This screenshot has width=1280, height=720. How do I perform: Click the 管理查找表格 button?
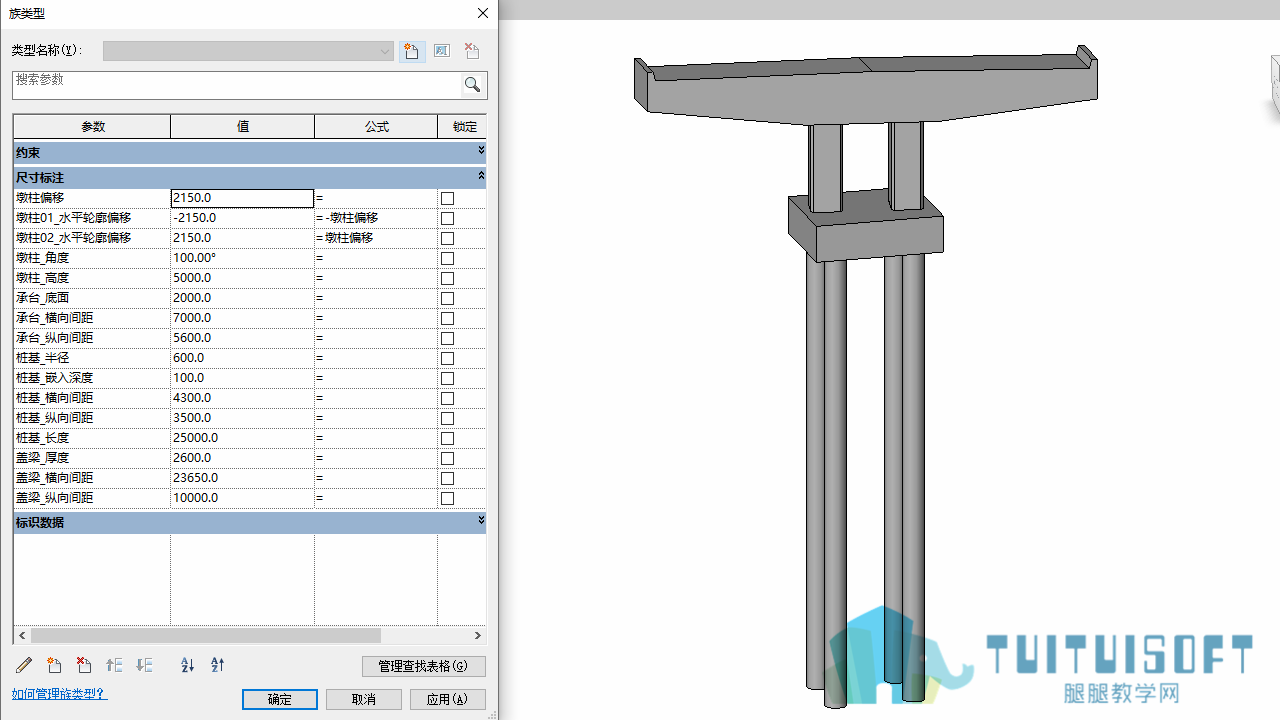click(424, 666)
